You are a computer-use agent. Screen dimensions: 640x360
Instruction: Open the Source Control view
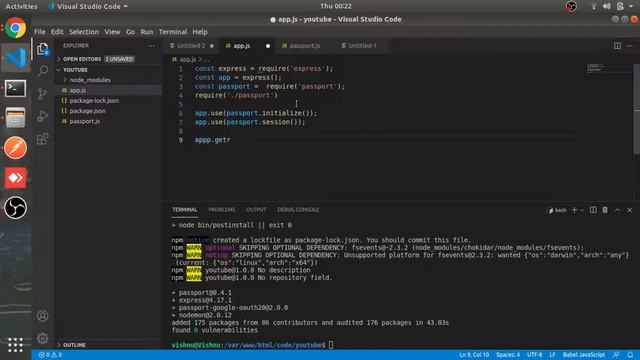42,94
